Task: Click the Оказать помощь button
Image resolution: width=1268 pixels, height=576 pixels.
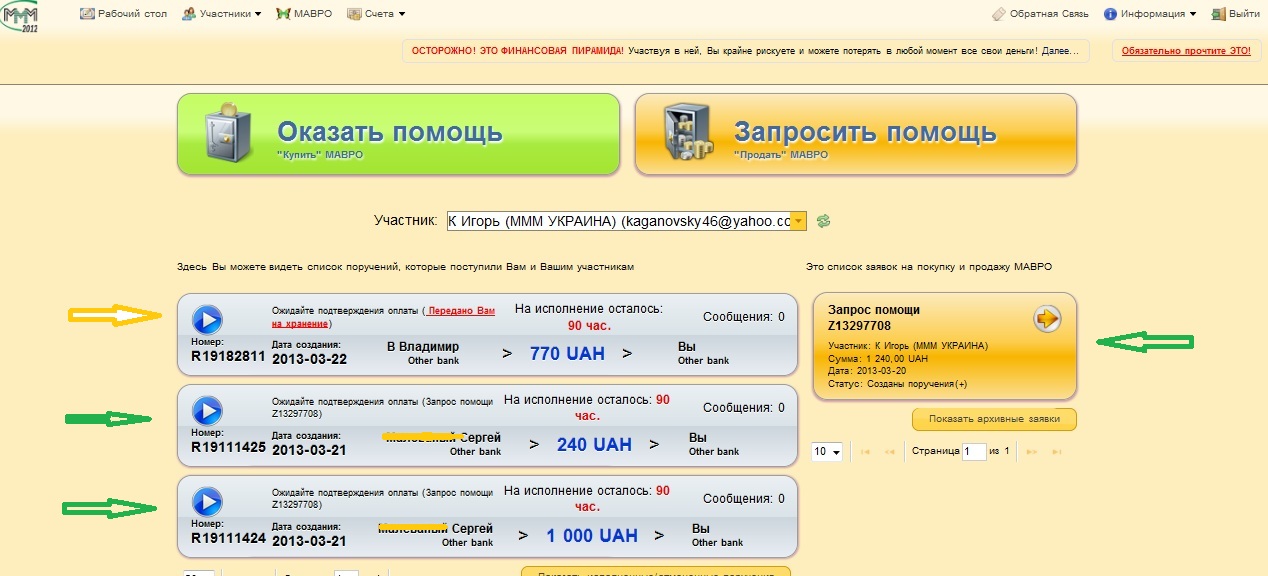Action: point(398,134)
